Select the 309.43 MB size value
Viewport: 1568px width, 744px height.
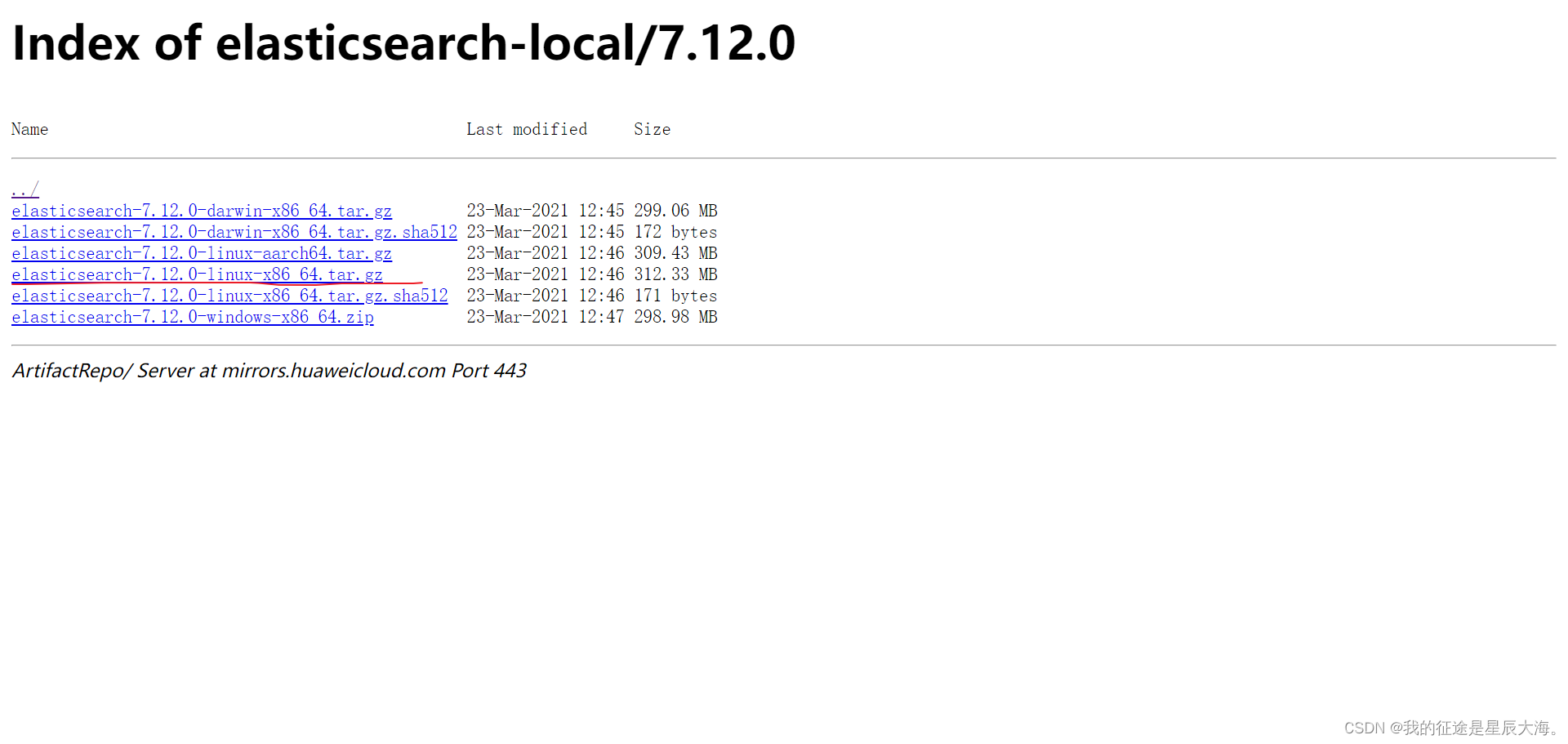pos(675,253)
